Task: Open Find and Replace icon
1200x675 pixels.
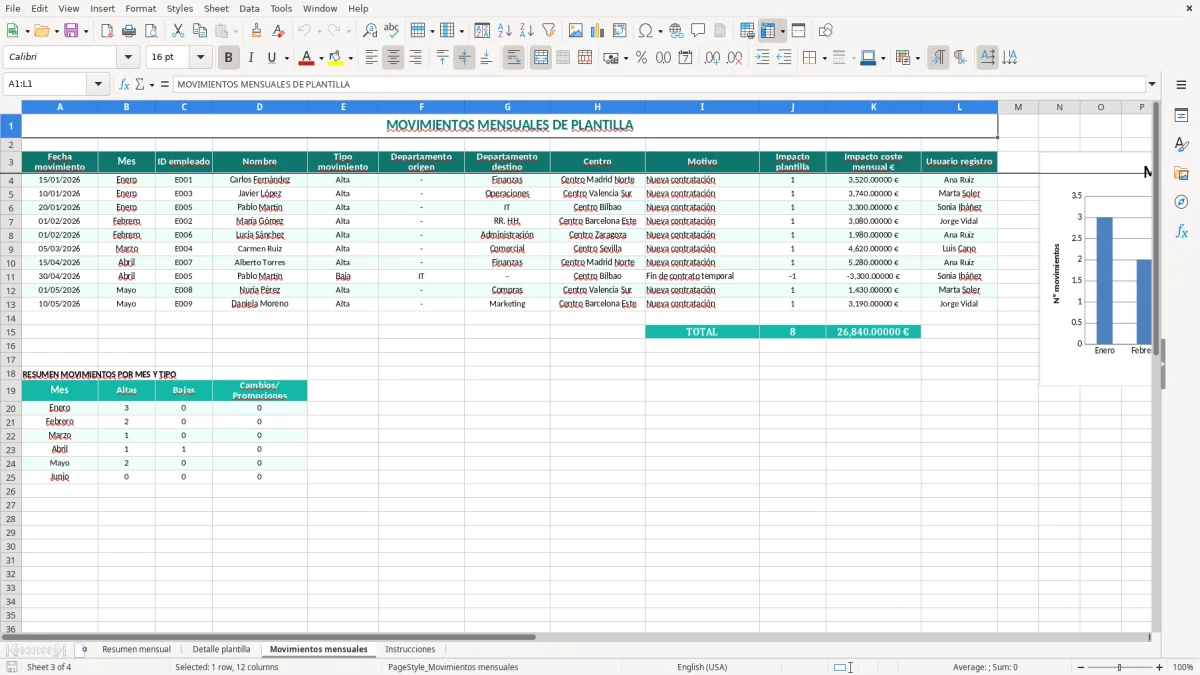Action: click(370, 31)
